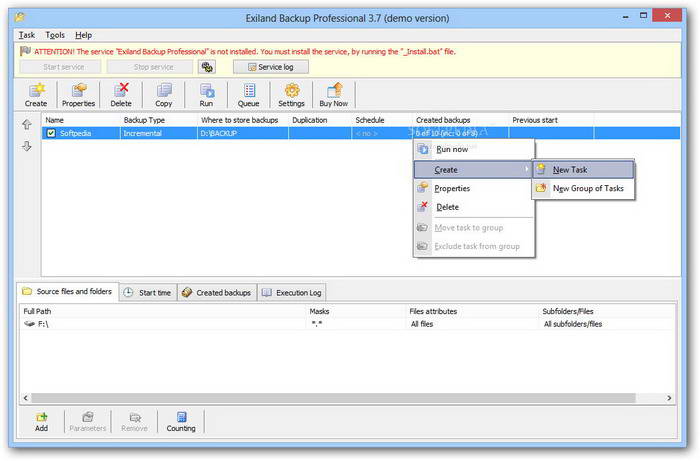The image size is (700, 461).
Task: Click the Schedule column header
Action: point(382,120)
